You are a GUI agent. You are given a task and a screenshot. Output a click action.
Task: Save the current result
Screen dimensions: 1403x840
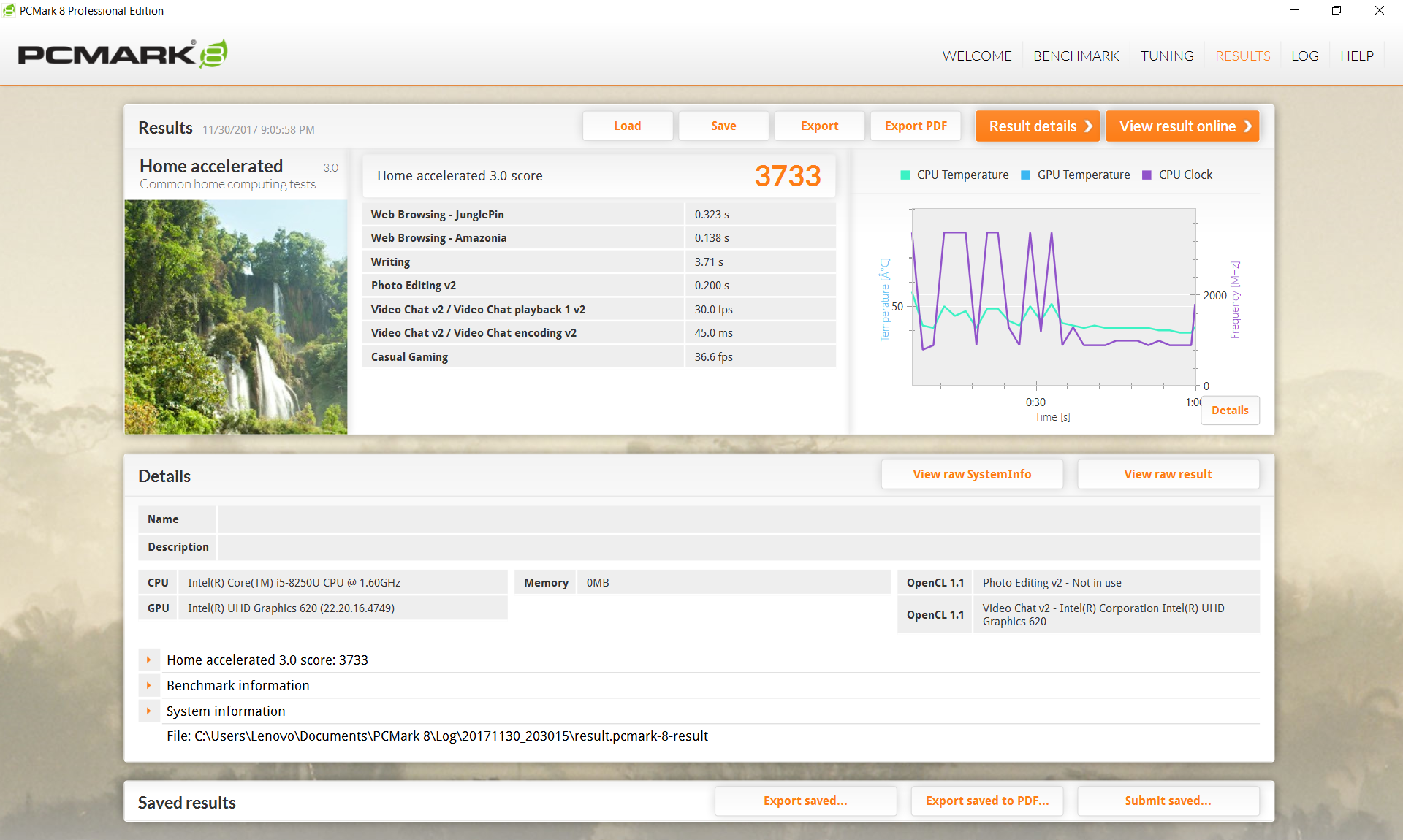[723, 126]
